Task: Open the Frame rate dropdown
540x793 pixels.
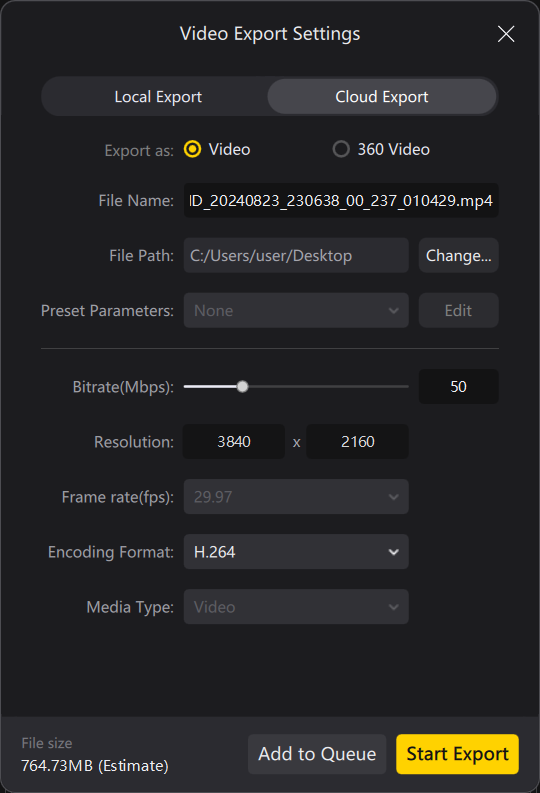Action: tap(296, 497)
